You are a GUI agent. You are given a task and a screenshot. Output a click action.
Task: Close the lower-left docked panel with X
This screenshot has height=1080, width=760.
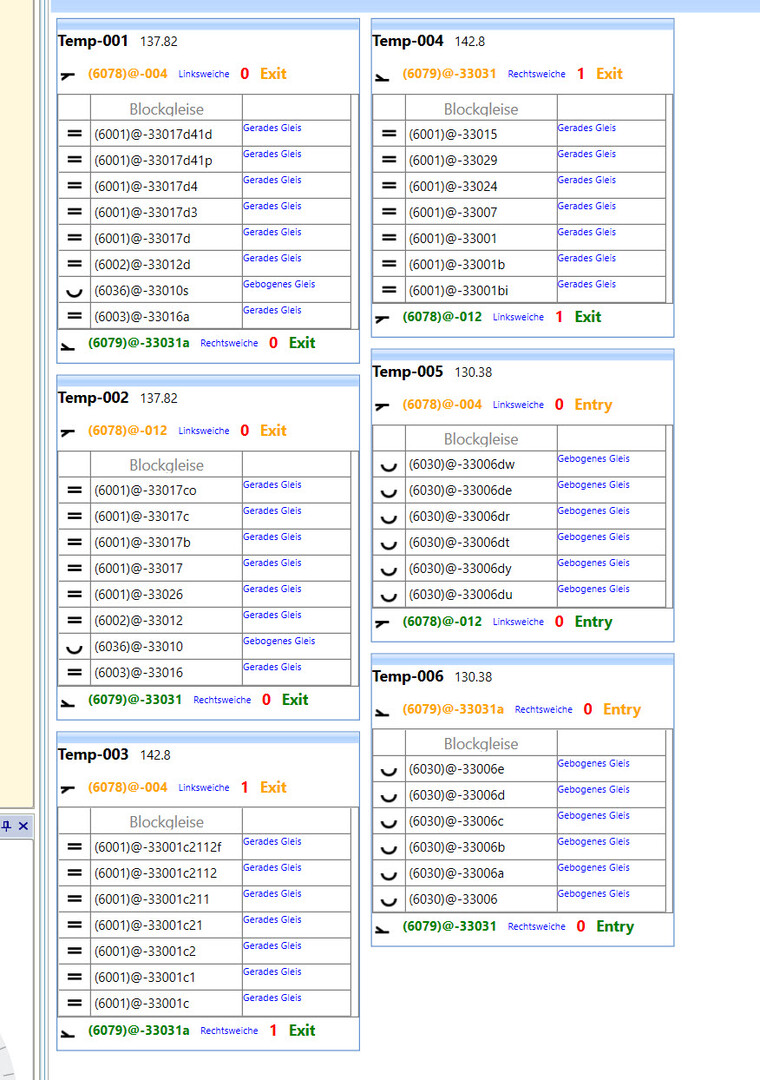click(23, 825)
